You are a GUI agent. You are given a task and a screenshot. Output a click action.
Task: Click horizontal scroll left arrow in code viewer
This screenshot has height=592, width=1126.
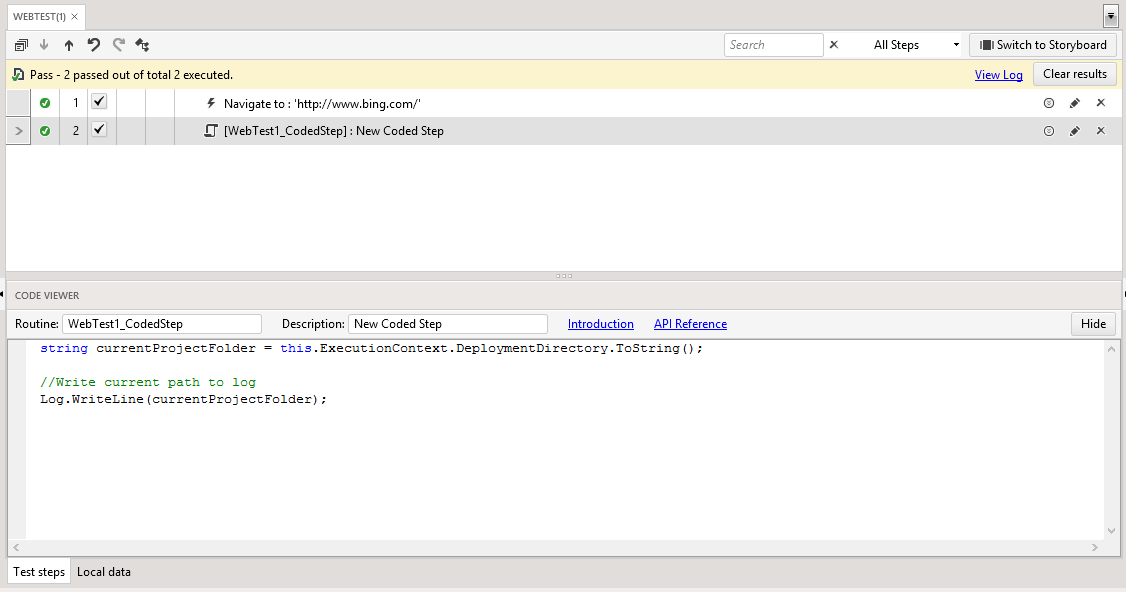[x=17, y=547]
